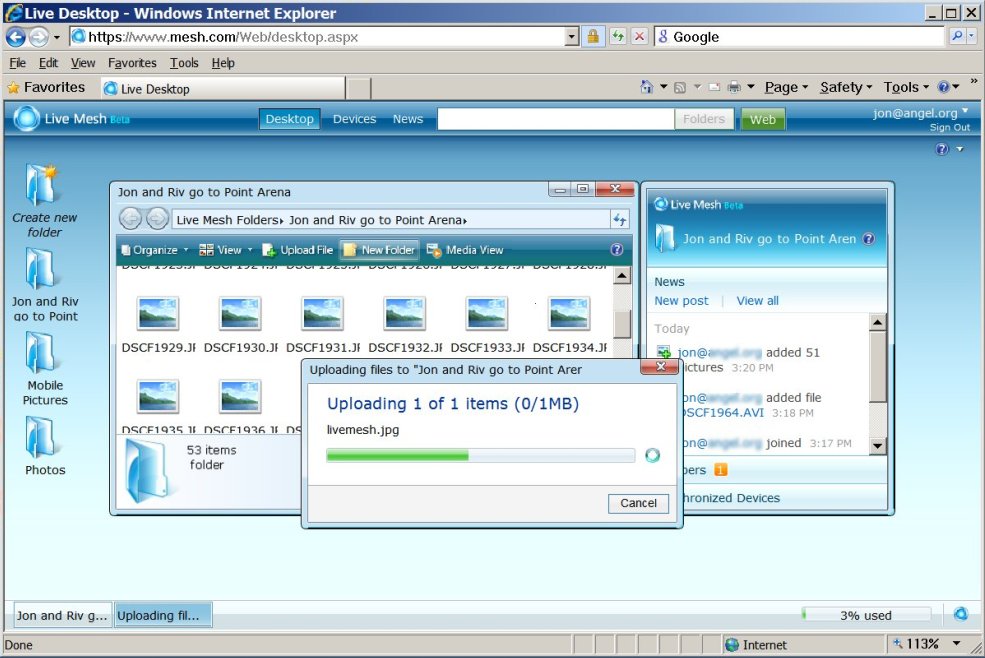Open the Edit menu

click(x=48, y=63)
